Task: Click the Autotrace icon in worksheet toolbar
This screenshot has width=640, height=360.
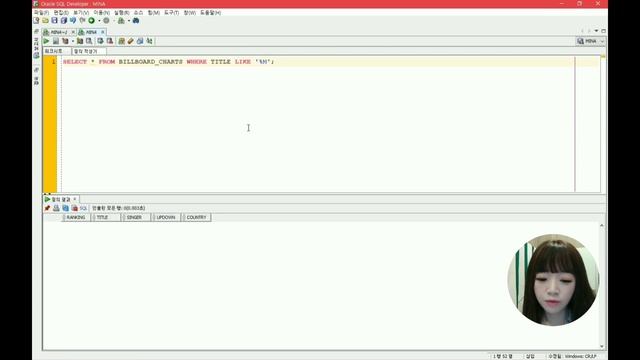Action: [x=80, y=41]
